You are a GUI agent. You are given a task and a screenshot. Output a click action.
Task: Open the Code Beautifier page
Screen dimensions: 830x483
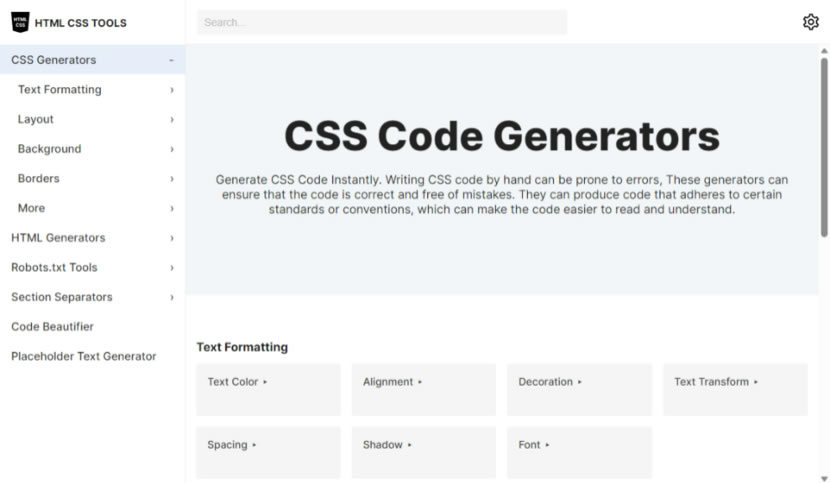tap(52, 327)
